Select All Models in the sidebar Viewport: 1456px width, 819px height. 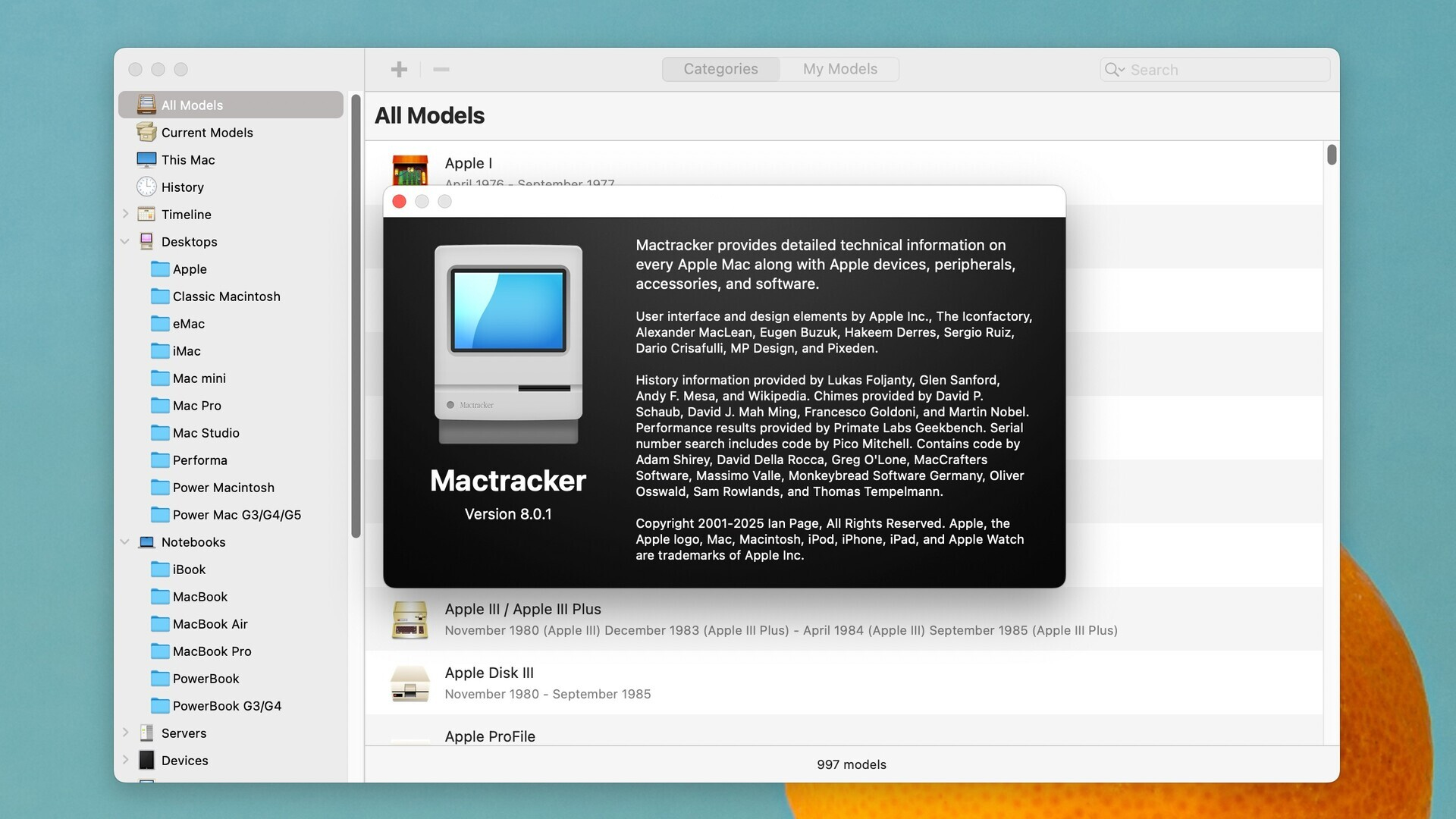[x=231, y=105]
